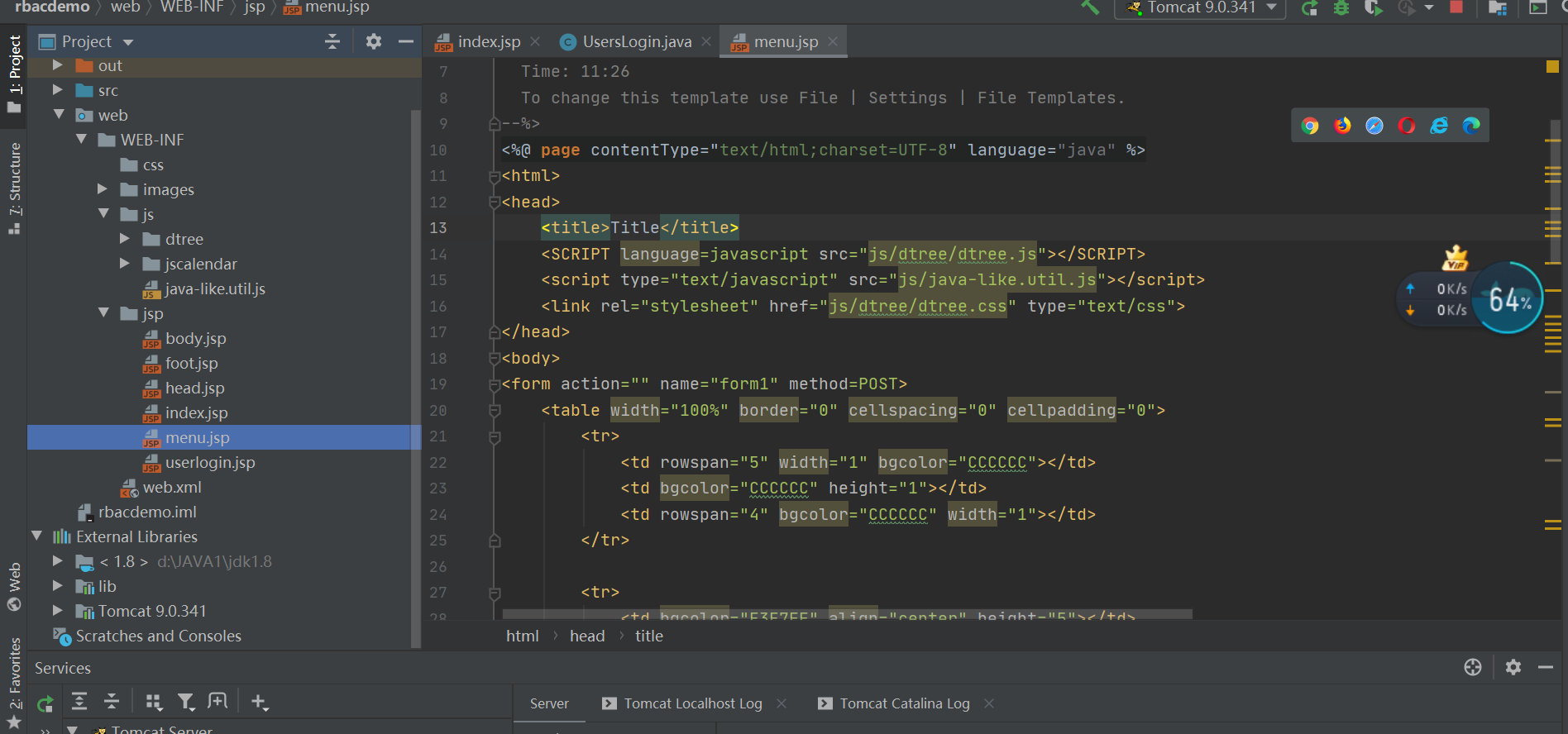Expand all services icon

point(79,702)
